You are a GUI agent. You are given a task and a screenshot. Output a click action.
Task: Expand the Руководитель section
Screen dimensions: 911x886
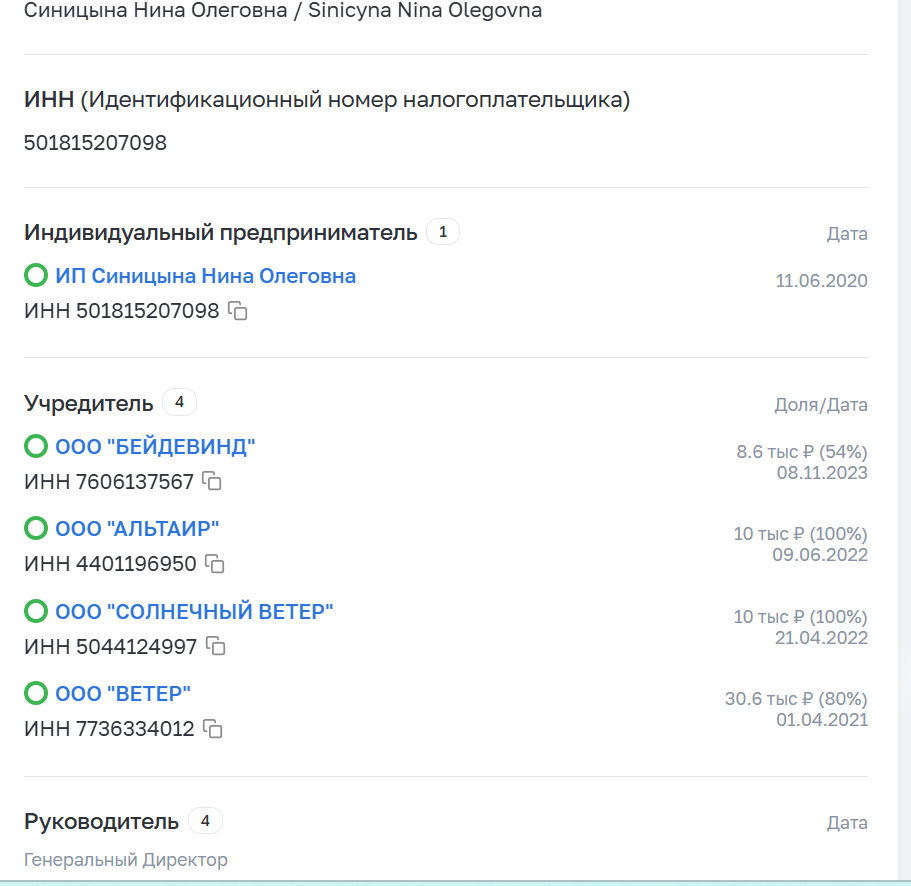(x=101, y=820)
